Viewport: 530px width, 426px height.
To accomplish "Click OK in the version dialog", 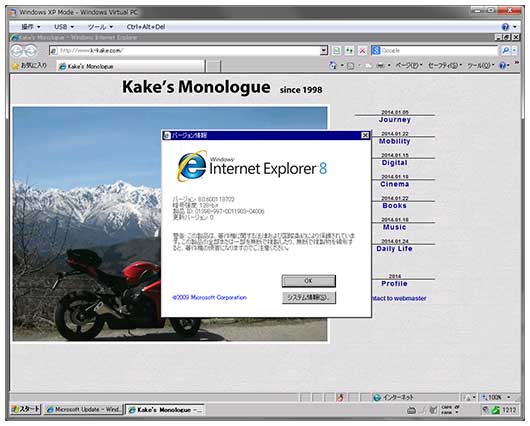I will (309, 281).
